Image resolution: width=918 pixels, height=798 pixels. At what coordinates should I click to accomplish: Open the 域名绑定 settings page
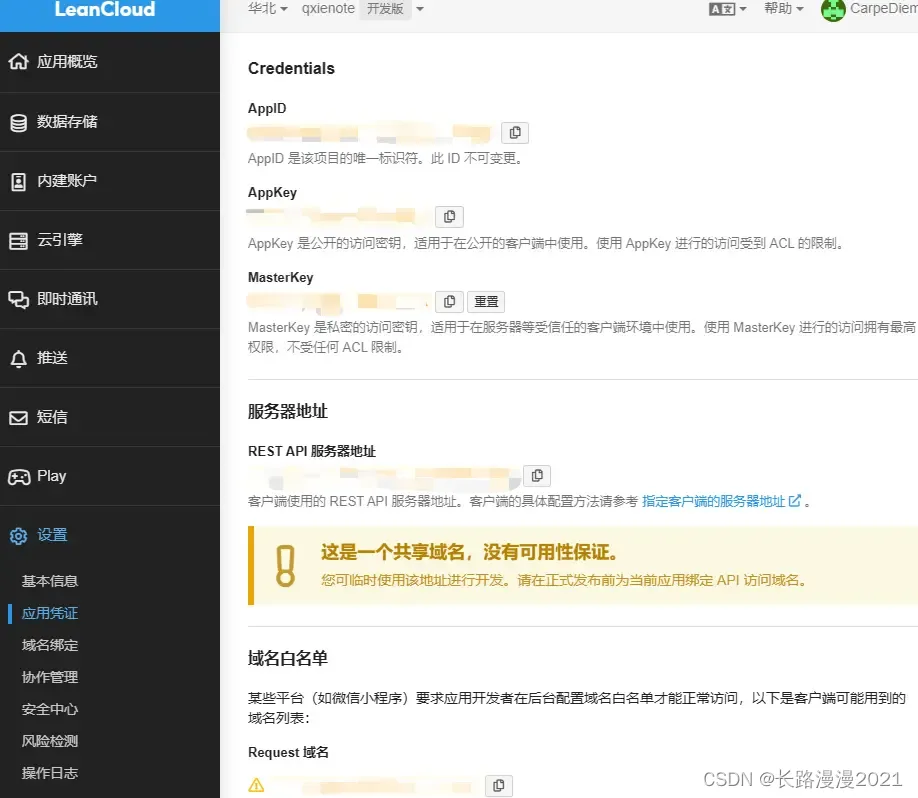click(50, 645)
